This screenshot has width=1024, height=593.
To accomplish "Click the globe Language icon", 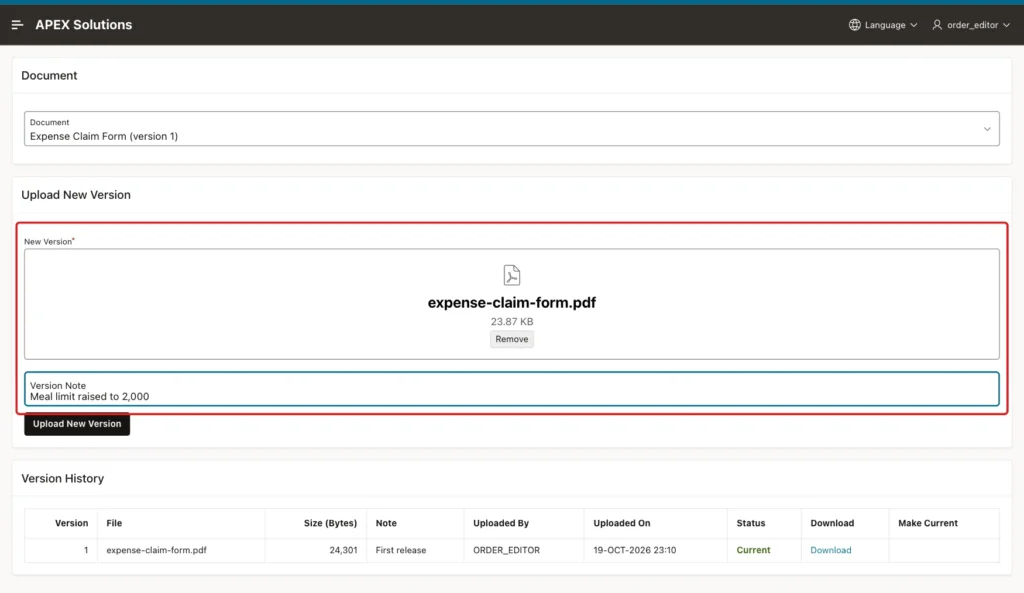I will (854, 25).
